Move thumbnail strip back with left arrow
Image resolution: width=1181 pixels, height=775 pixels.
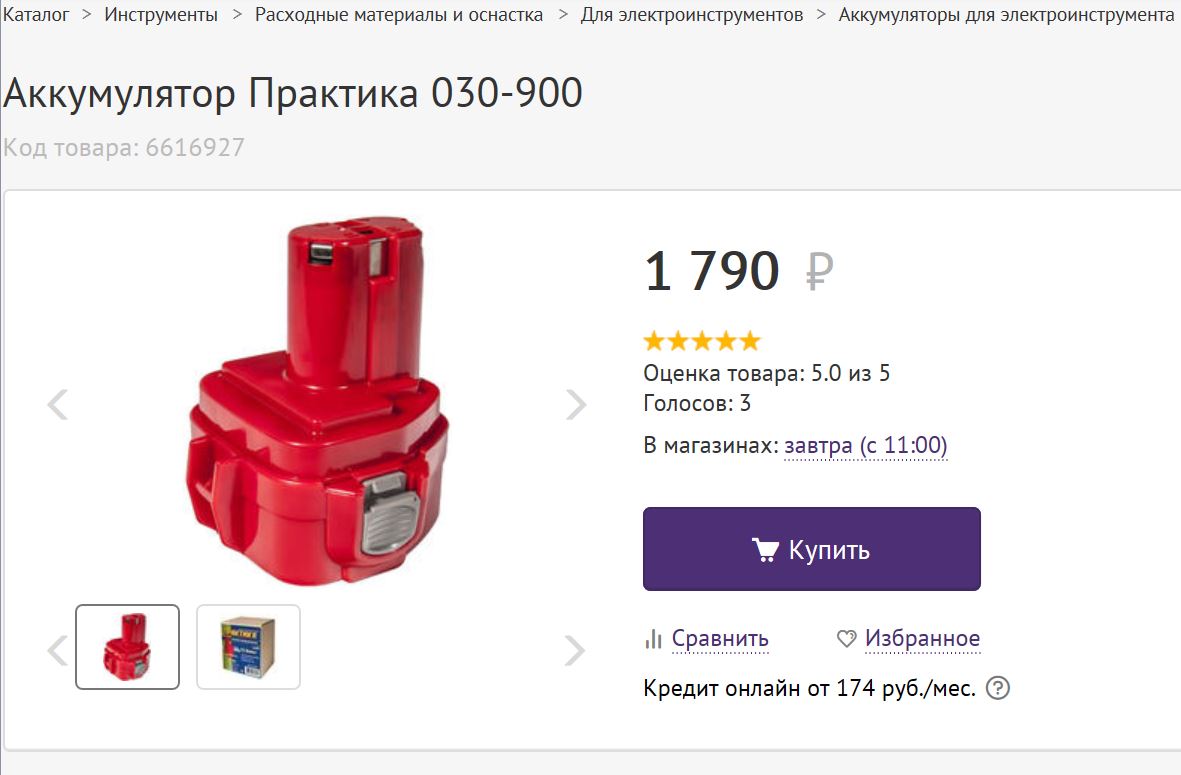click(x=58, y=650)
